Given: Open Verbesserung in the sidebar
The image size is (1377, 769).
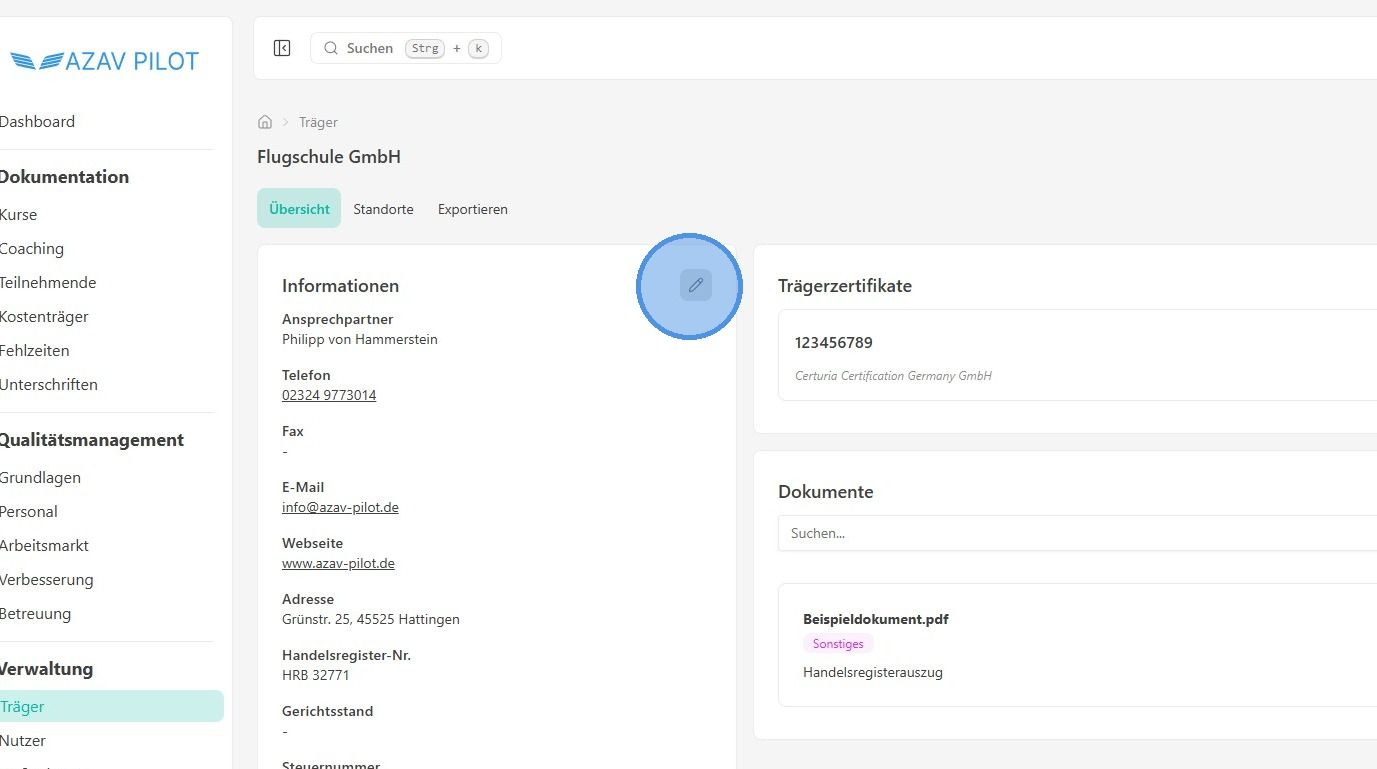Looking at the screenshot, I should 46,580.
